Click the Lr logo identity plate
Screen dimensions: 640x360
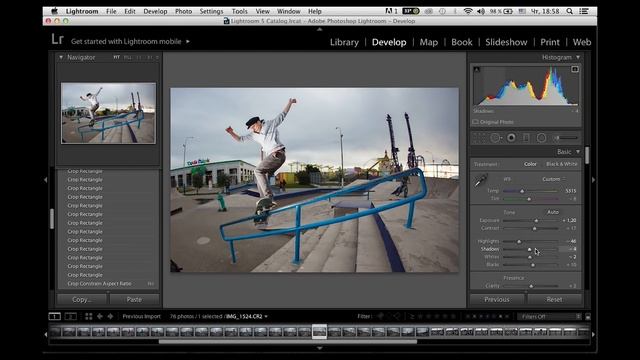pyautogui.click(x=58, y=39)
